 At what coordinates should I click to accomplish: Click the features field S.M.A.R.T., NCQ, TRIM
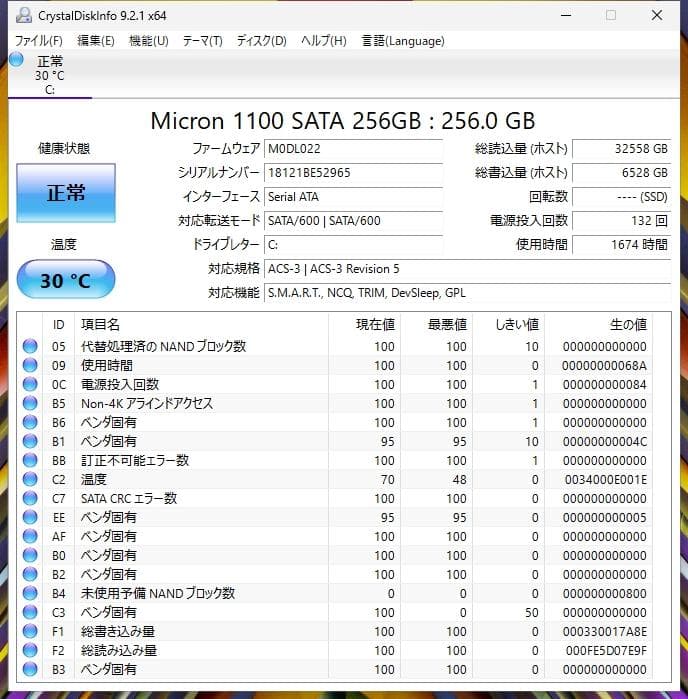[x=467, y=293]
